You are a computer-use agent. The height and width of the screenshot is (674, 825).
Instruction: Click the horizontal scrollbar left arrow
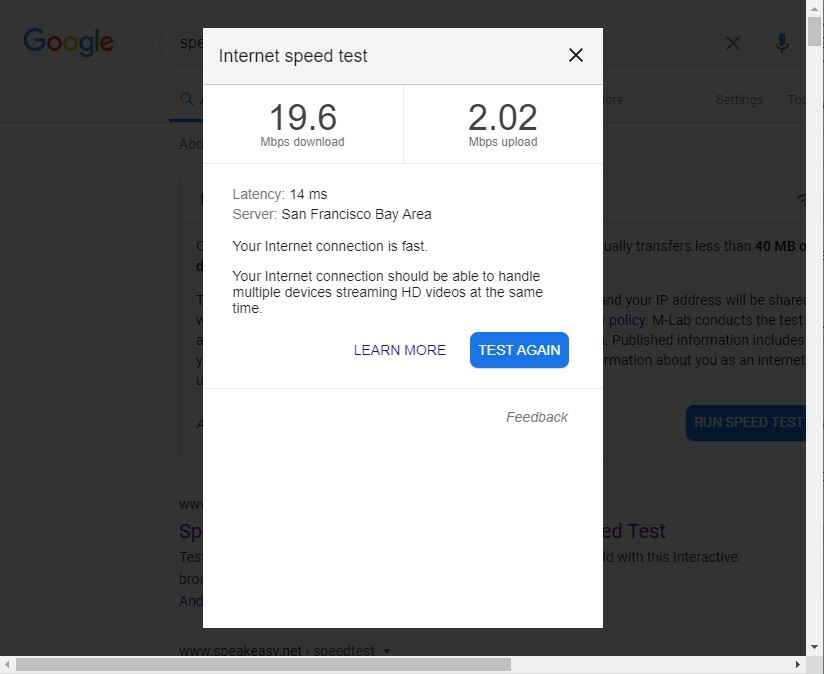(7, 665)
